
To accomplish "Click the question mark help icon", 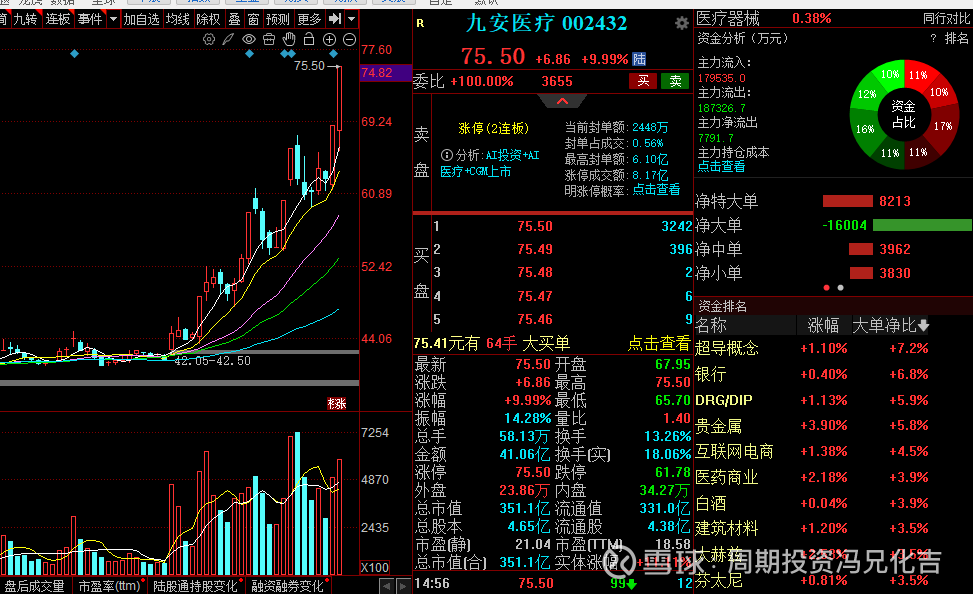I will click(x=933, y=38).
